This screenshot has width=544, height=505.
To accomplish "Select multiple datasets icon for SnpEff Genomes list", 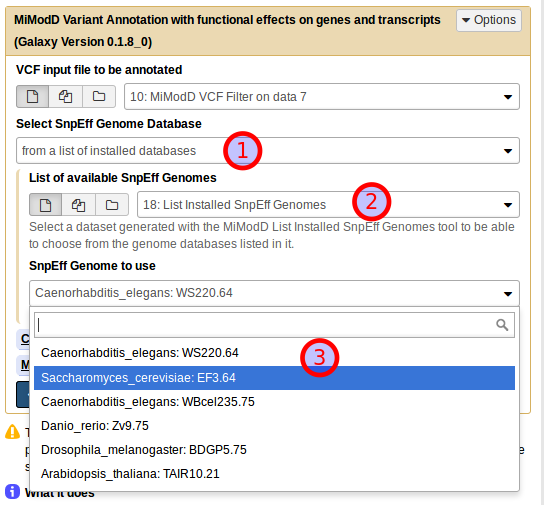I will point(78,205).
